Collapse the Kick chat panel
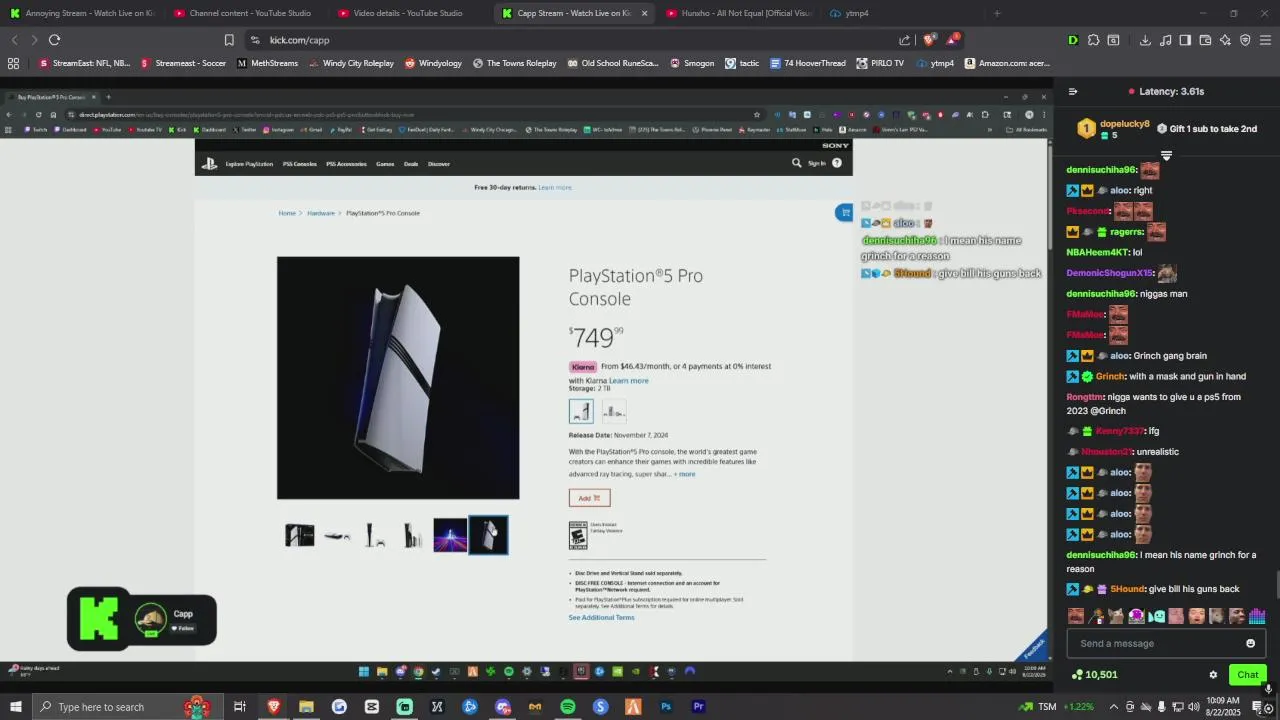Screen dimensions: 1280x720 tap(1073, 91)
